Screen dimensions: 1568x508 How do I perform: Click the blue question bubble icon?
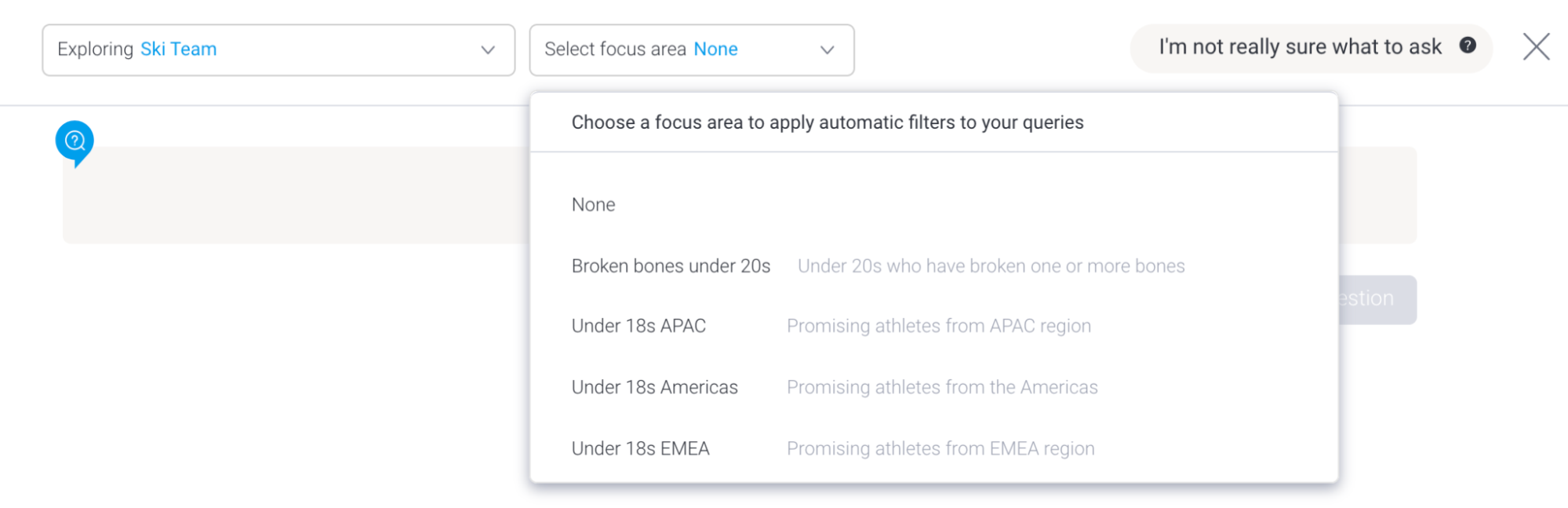coord(75,141)
